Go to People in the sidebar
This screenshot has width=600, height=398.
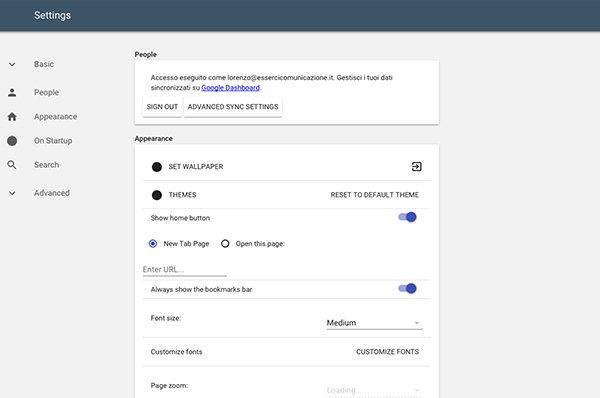click(x=46, y=92)
